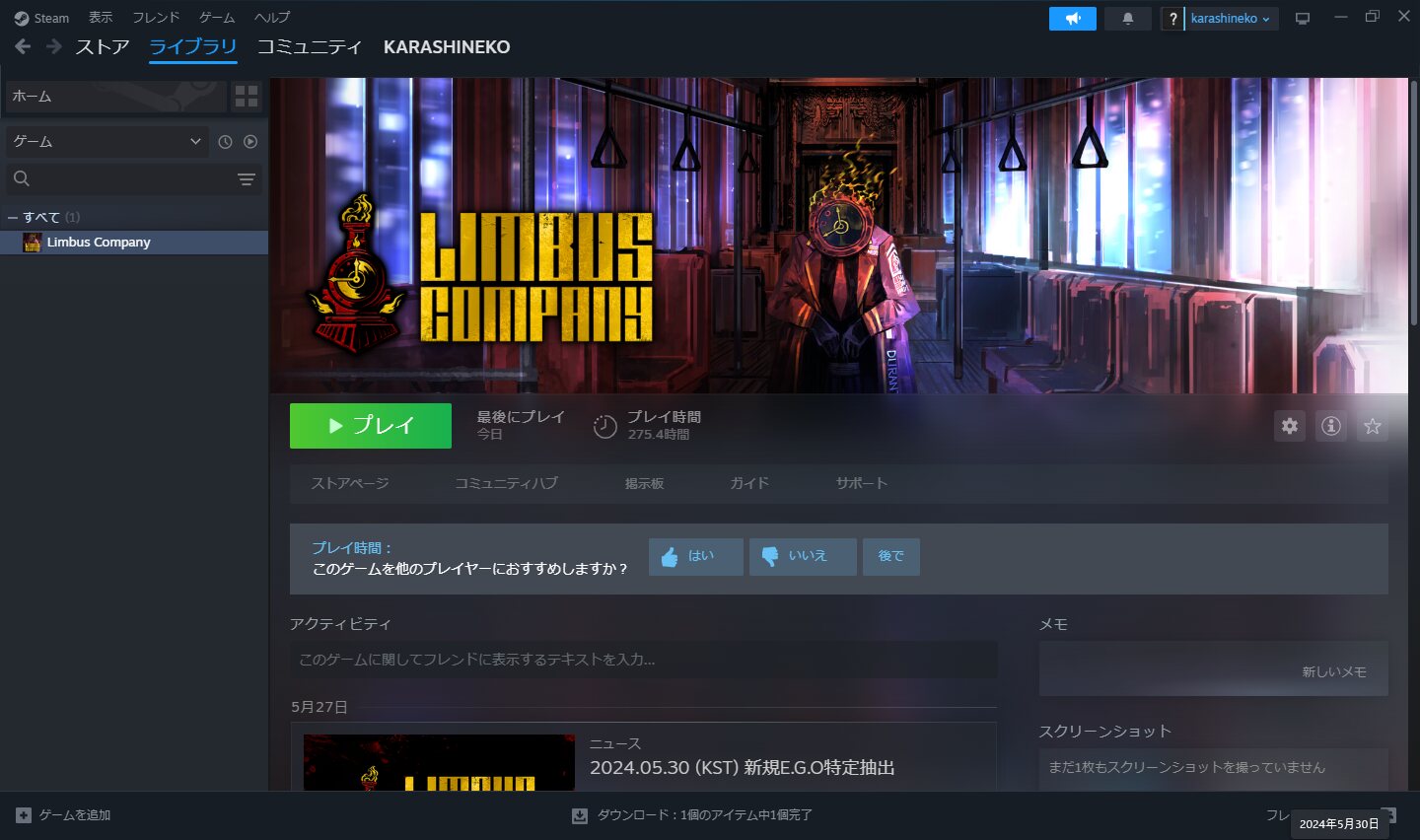Select Limbus Company in the game list
1420x840 pixels.
click(x=134, y=243)
